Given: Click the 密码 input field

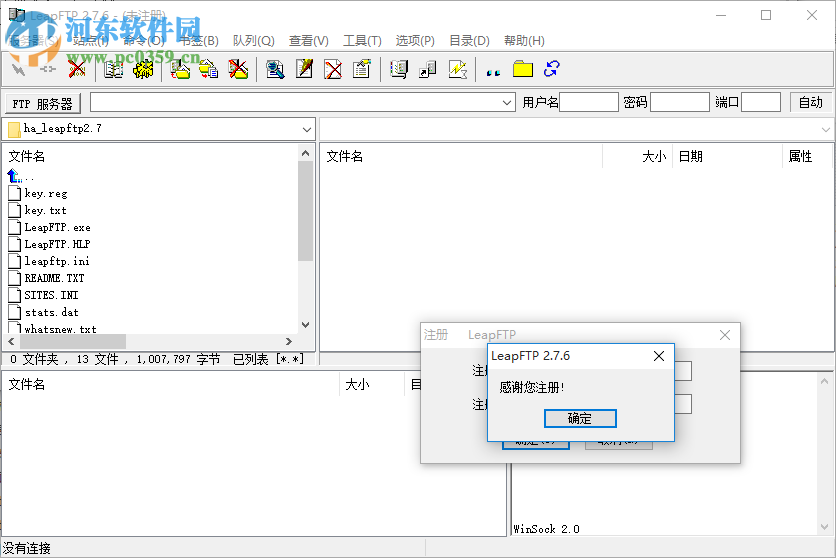Looking at the screenshot, I should 680,102.
